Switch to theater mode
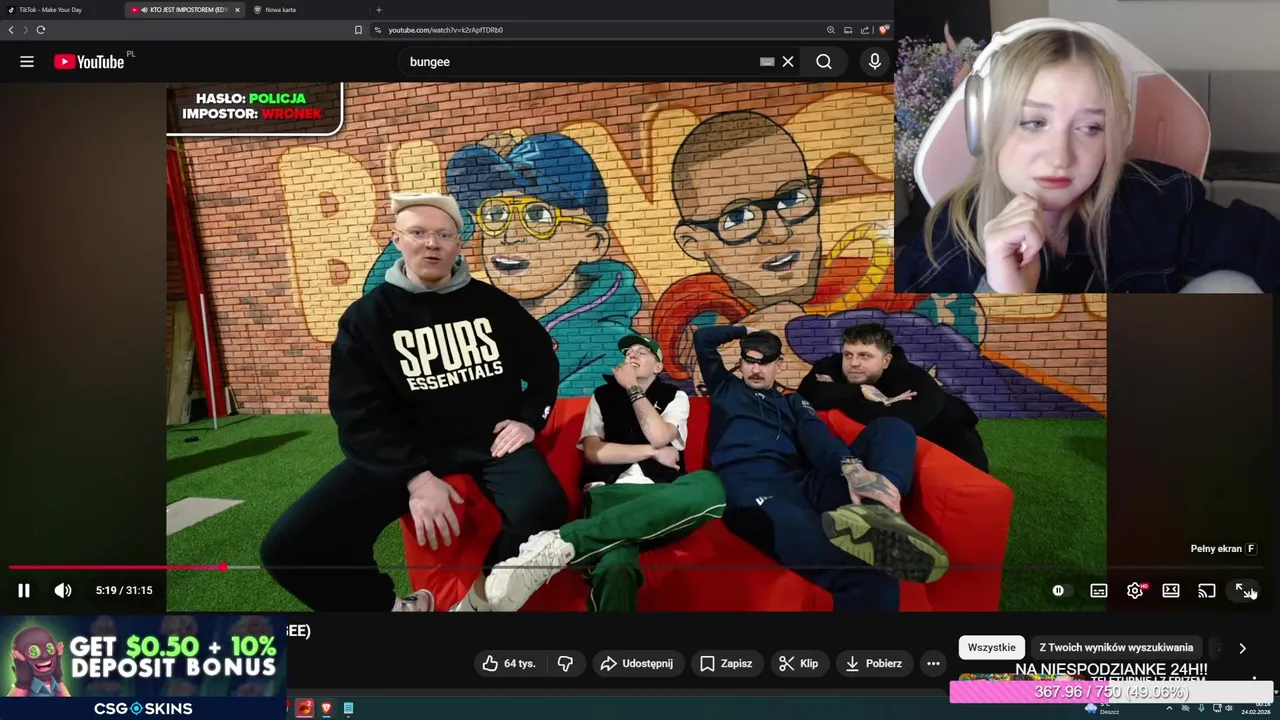This screenshot has height=720, width=1280. [1171, 590]
